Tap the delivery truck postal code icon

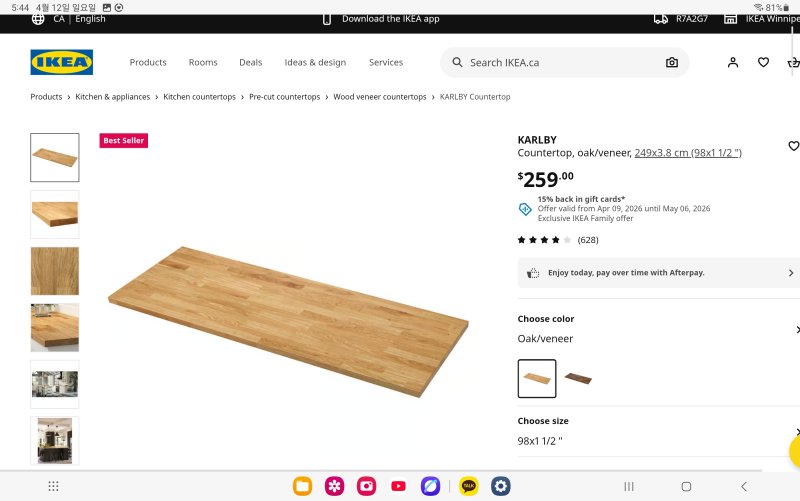660,18
